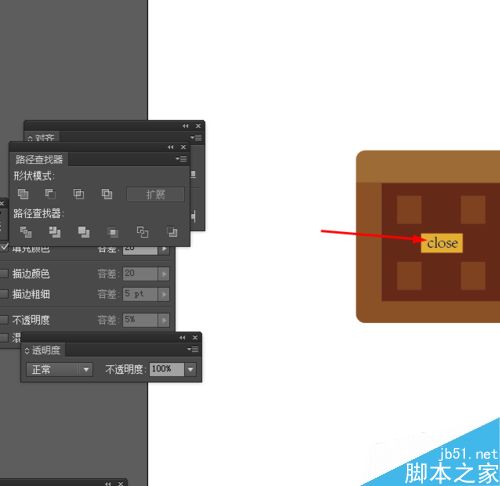Open the 路径查找器 panel flyout menu

pos(182,159)
